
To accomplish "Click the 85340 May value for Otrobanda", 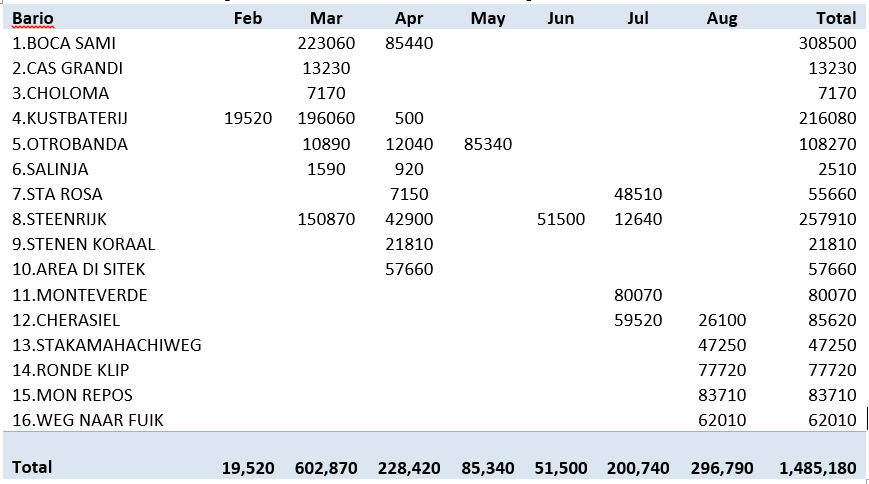I will [x=488, y=144].
